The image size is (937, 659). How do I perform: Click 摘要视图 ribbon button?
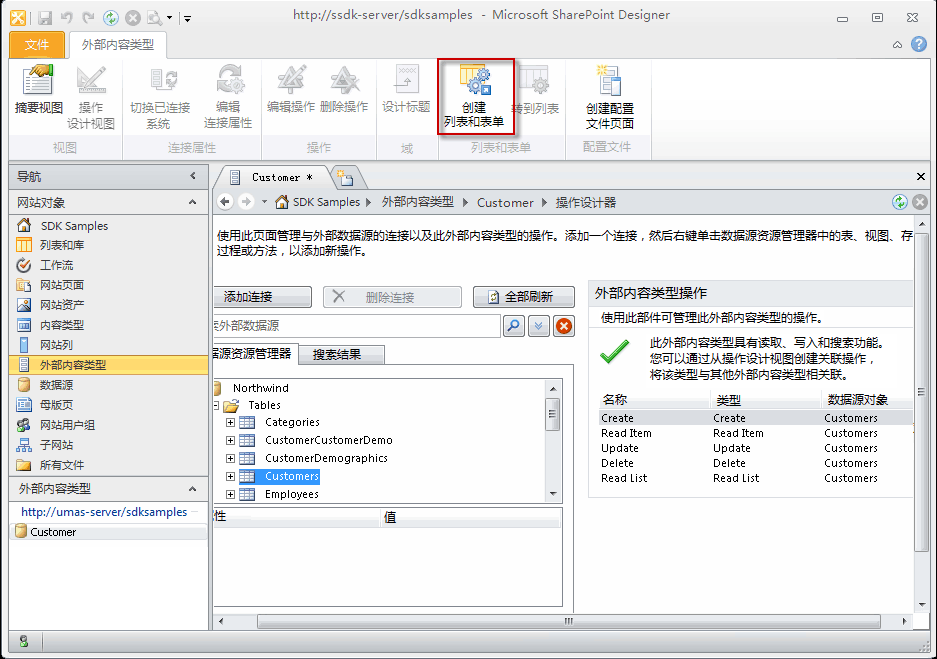click(38, 90)
